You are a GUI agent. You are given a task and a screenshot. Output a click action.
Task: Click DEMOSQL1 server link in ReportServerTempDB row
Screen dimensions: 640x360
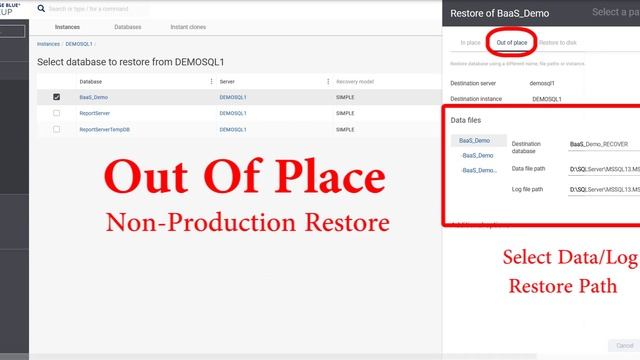coord(233,129)
